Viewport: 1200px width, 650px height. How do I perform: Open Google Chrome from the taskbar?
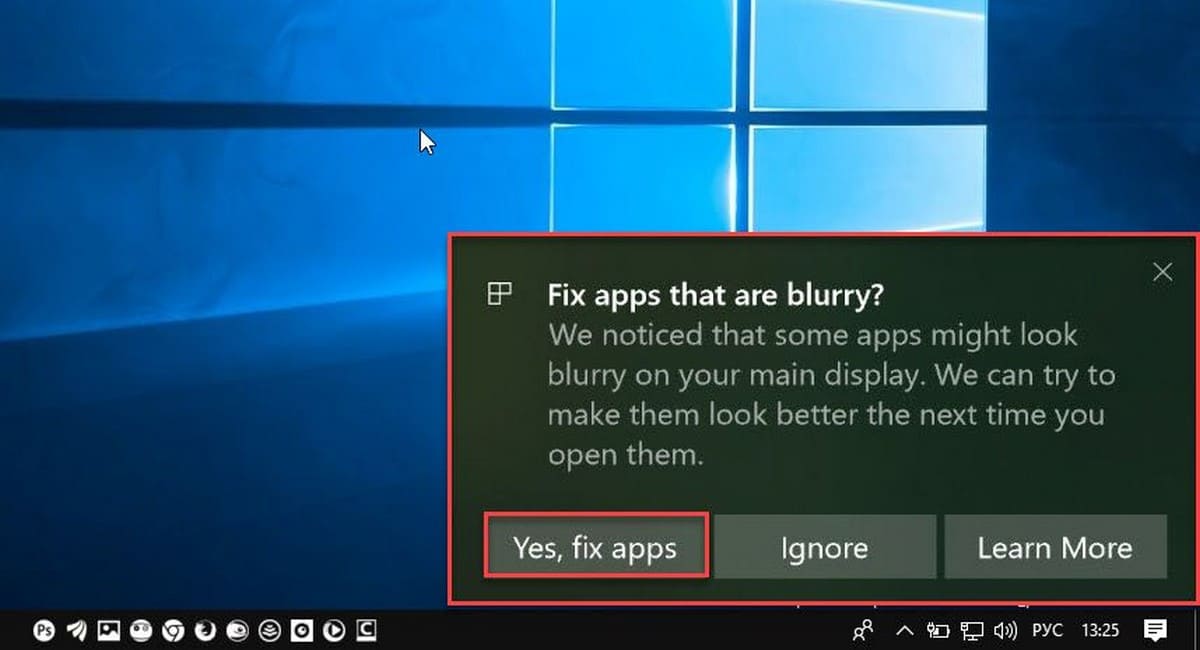click(x=173, y=630)
